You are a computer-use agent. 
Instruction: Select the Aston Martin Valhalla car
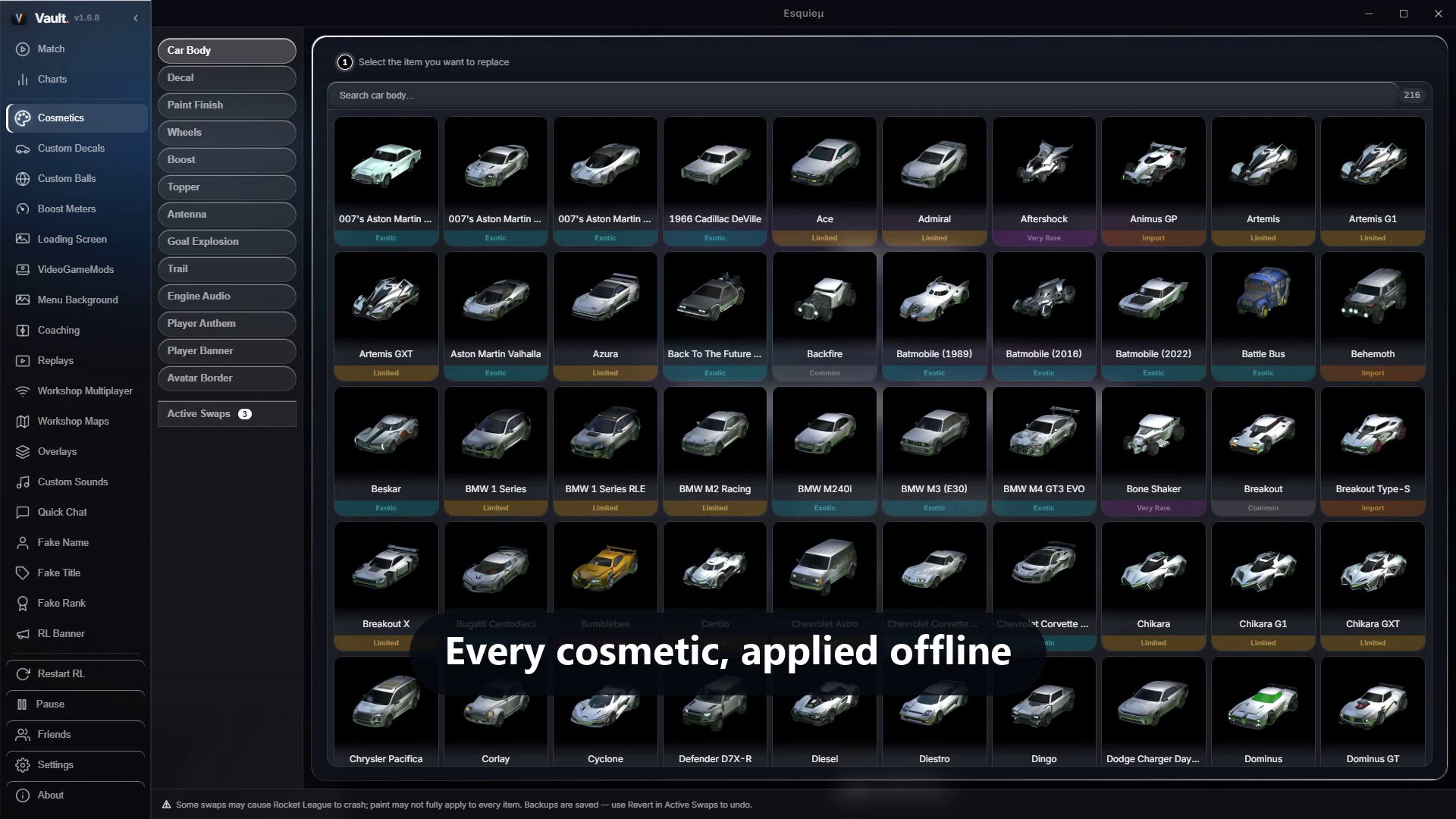click(496, 316)
